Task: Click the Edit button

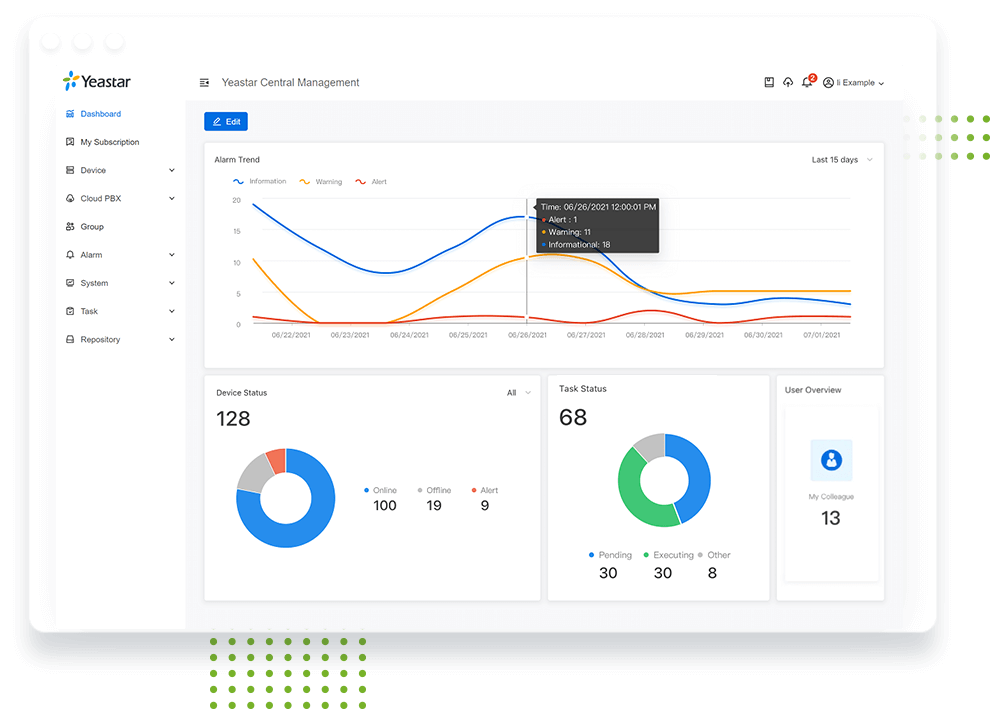Action: [226, 122]
